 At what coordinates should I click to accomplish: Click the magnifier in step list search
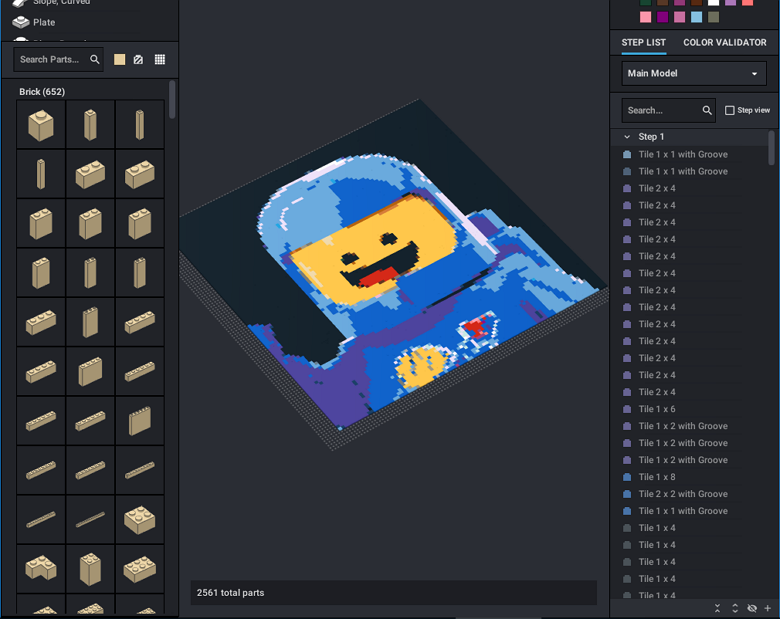(707, 110)
